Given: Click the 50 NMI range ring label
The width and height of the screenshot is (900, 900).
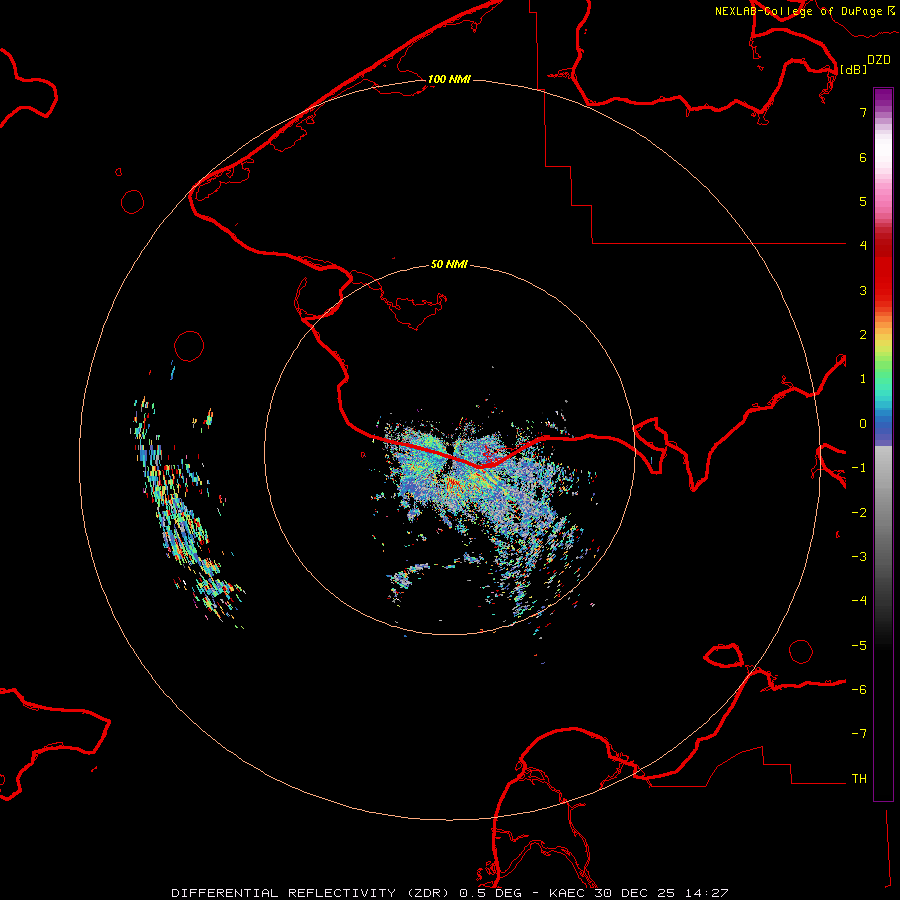Looking at the screenshot, I should click(449, 264).
